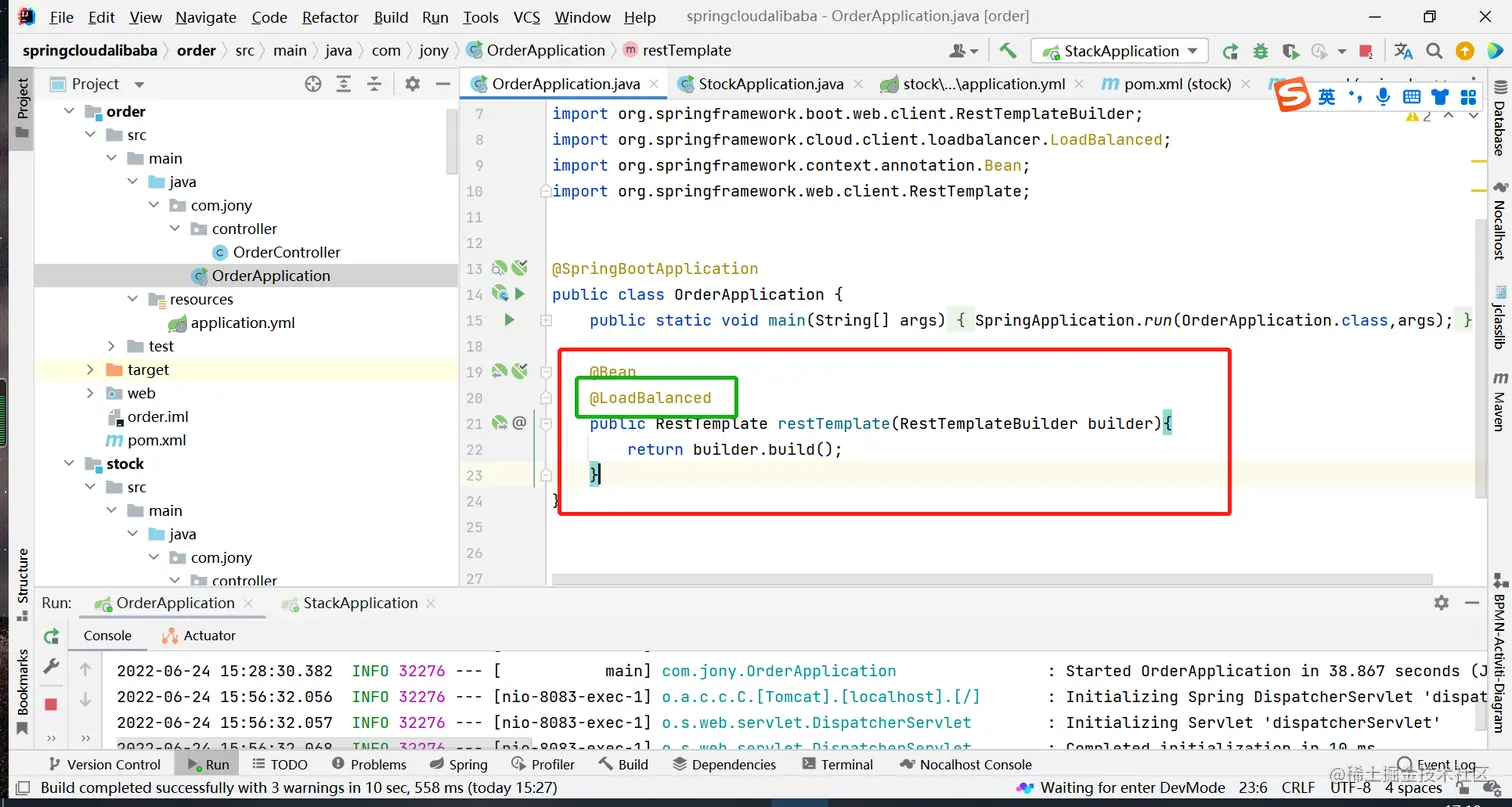Build the project with the hammer icon
The width and height of the screenshot is (1512, 807).
coord(1008,51)
